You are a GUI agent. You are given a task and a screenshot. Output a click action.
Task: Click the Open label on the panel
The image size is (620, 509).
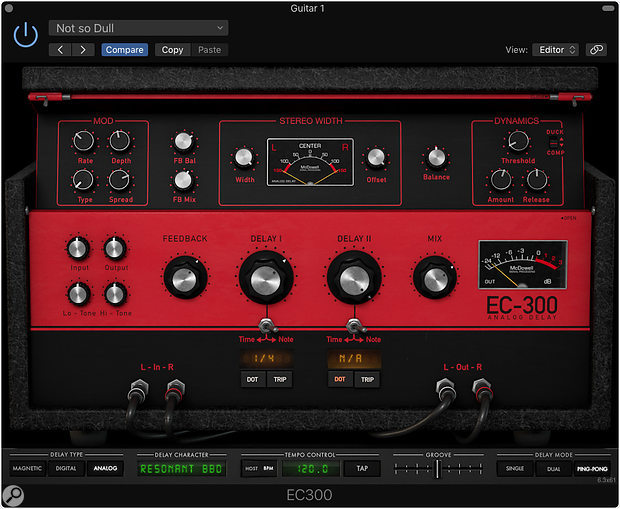[569, 218]
